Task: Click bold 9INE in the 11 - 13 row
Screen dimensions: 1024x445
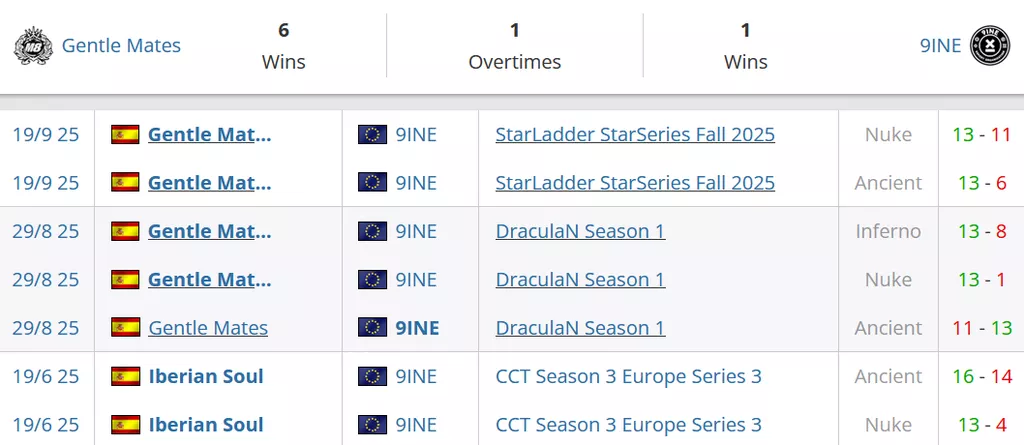Action: [x=417, y=328]
